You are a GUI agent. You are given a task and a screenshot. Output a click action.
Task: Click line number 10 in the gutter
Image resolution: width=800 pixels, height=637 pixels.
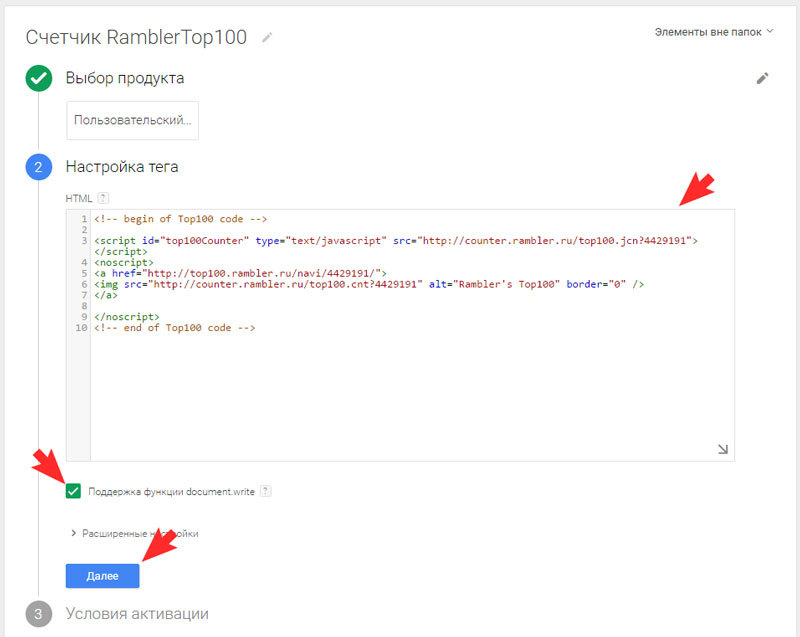(82, 328)
